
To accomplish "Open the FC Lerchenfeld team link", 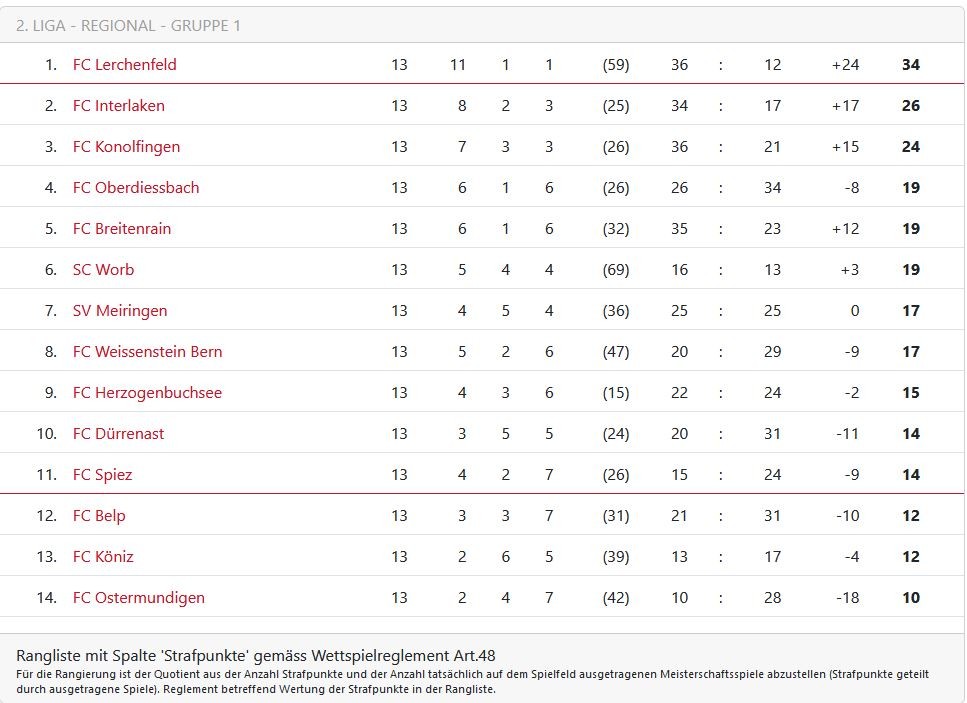I will (x=124, y=64).
